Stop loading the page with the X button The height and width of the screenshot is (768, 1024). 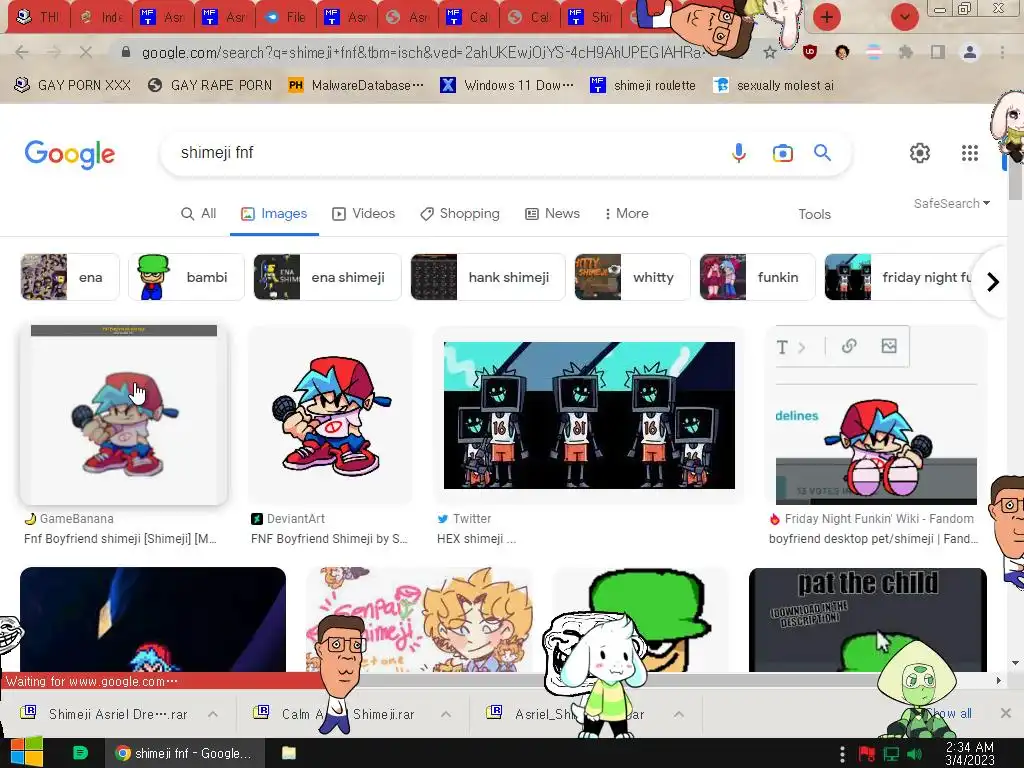[86, 52]
